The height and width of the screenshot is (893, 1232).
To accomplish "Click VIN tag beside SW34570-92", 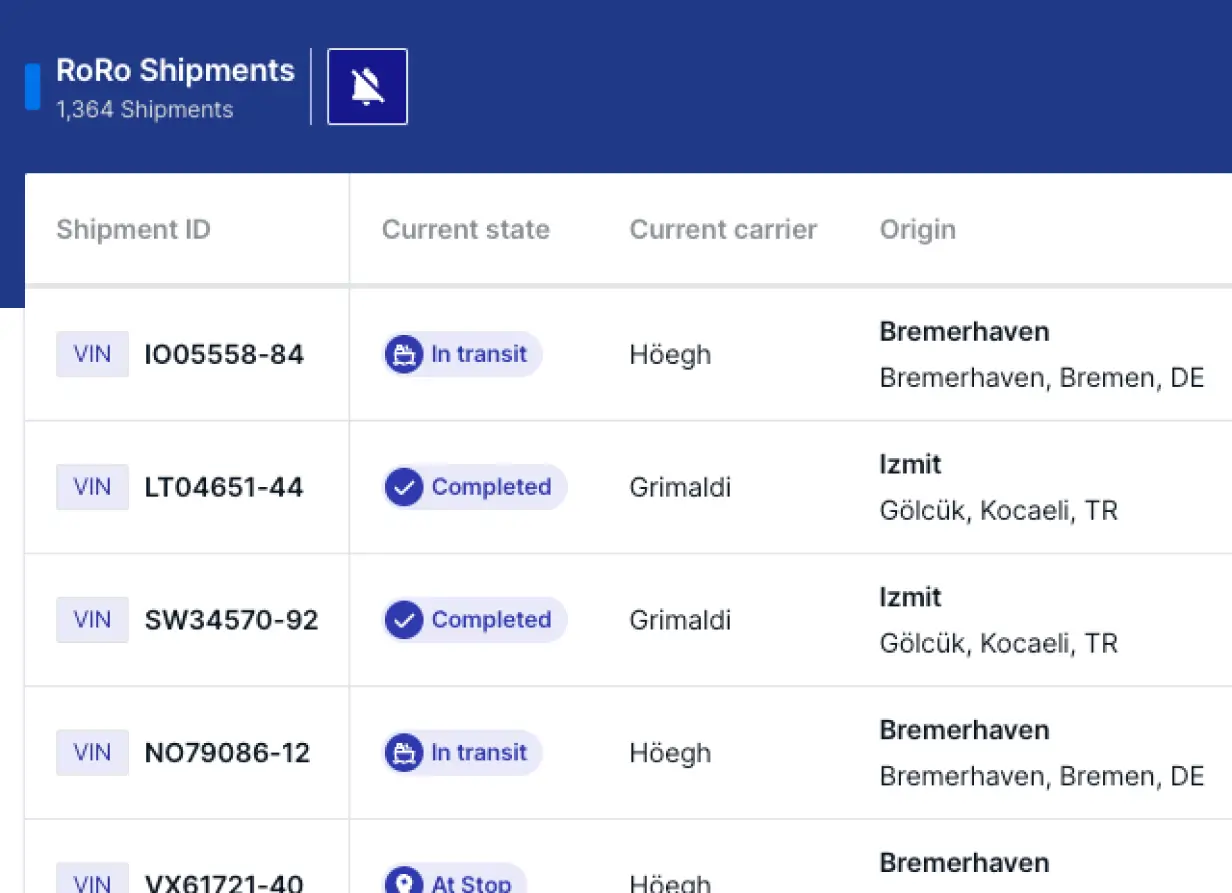I will click(92, 620).
